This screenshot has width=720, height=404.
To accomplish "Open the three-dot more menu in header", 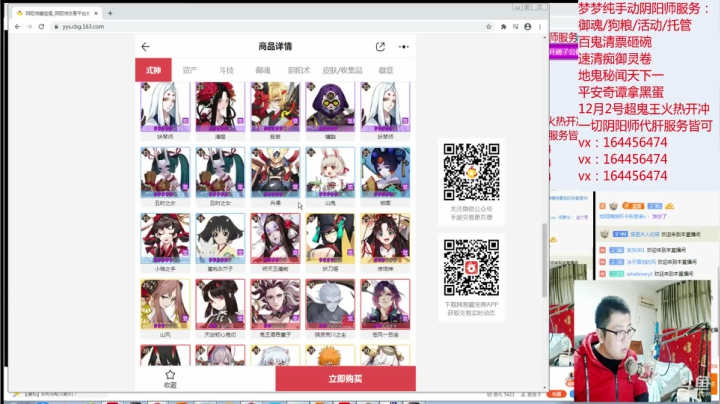I will pos(404,46).
